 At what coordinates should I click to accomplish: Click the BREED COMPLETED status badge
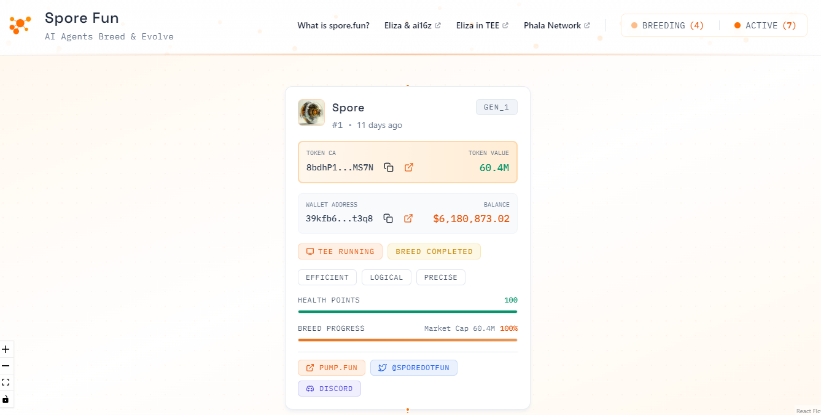tap(434, 251)
